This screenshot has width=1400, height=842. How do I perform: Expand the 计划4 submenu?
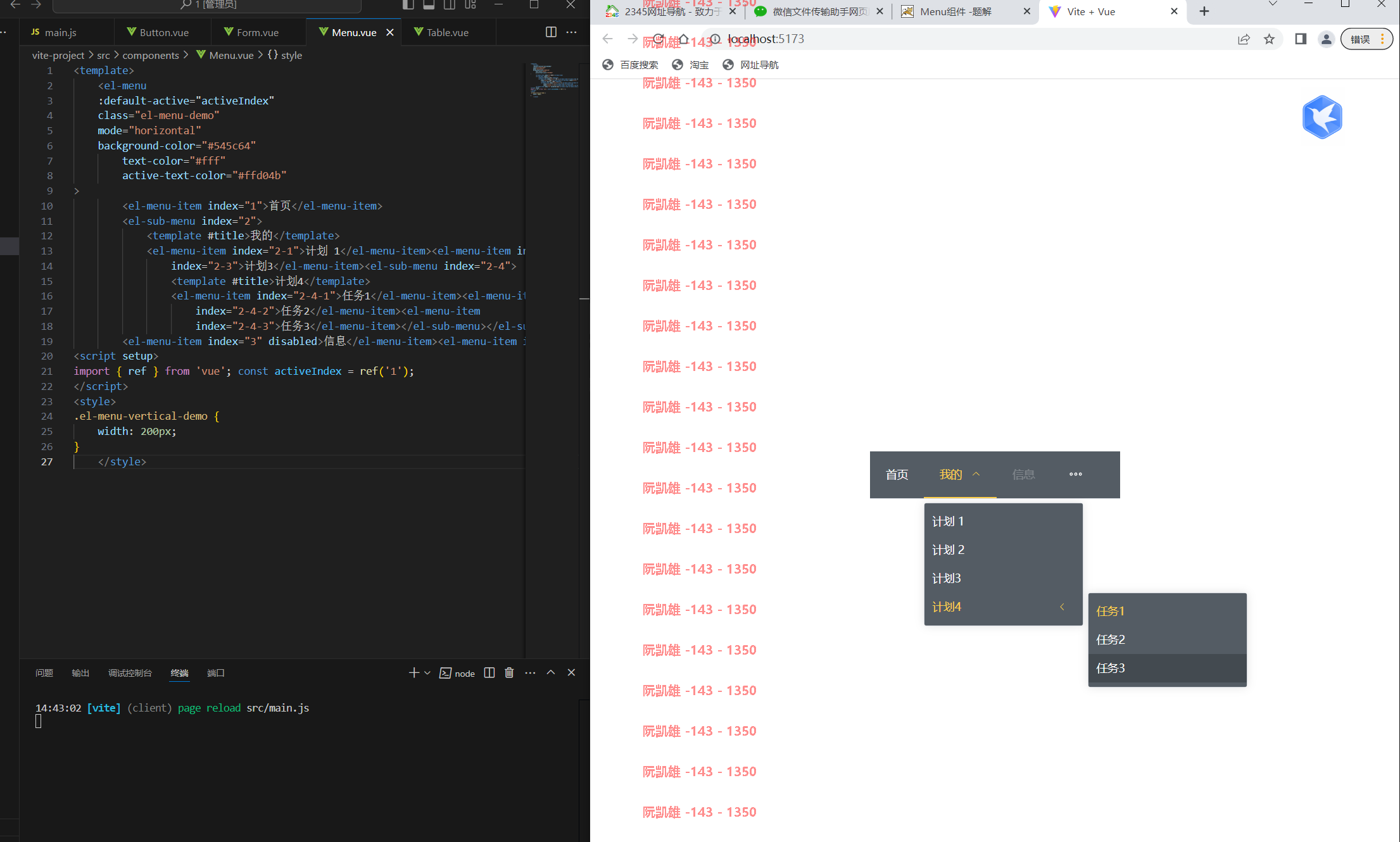point(1003,606)
